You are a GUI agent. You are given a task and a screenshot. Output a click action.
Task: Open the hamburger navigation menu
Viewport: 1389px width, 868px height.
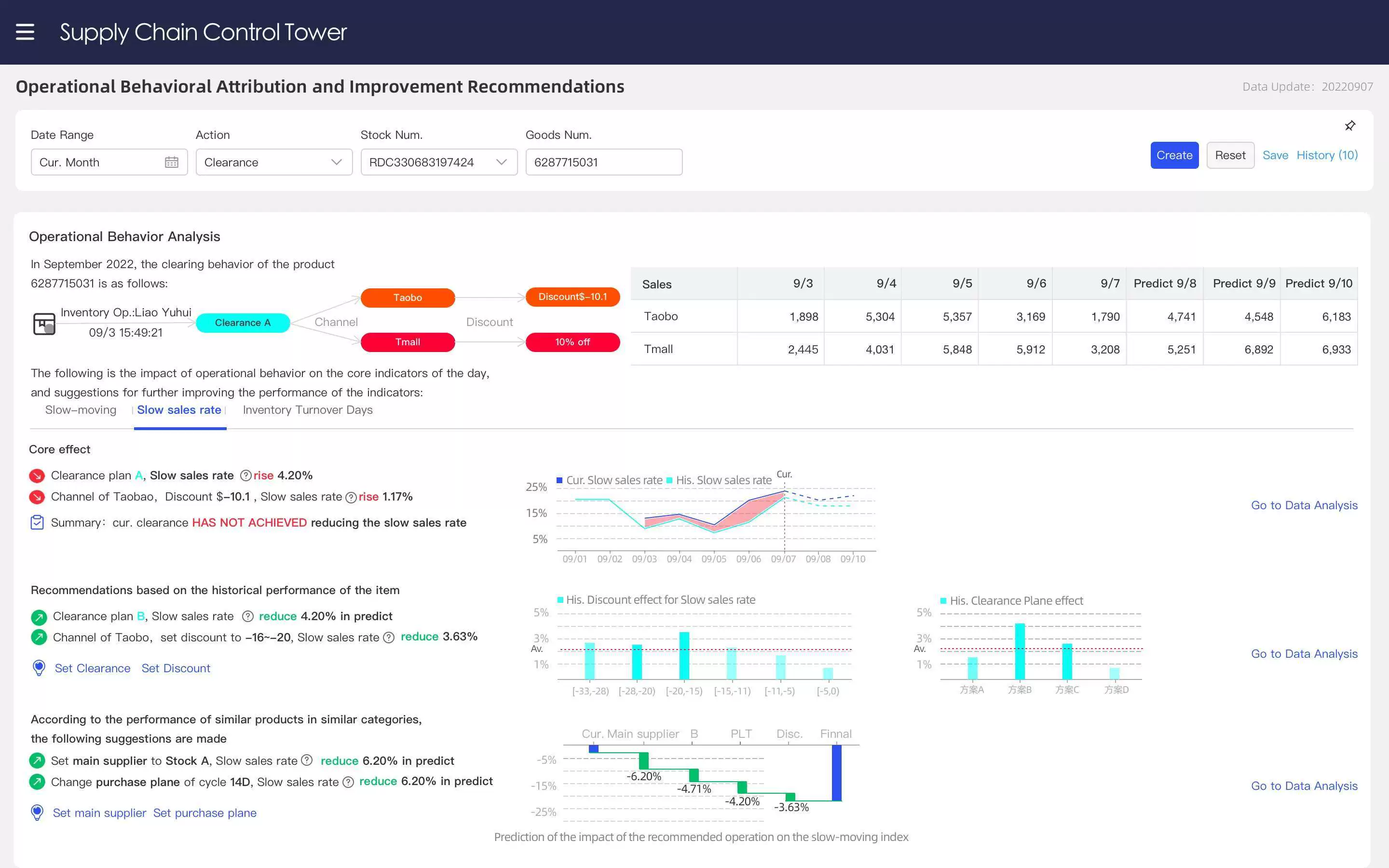25,32
